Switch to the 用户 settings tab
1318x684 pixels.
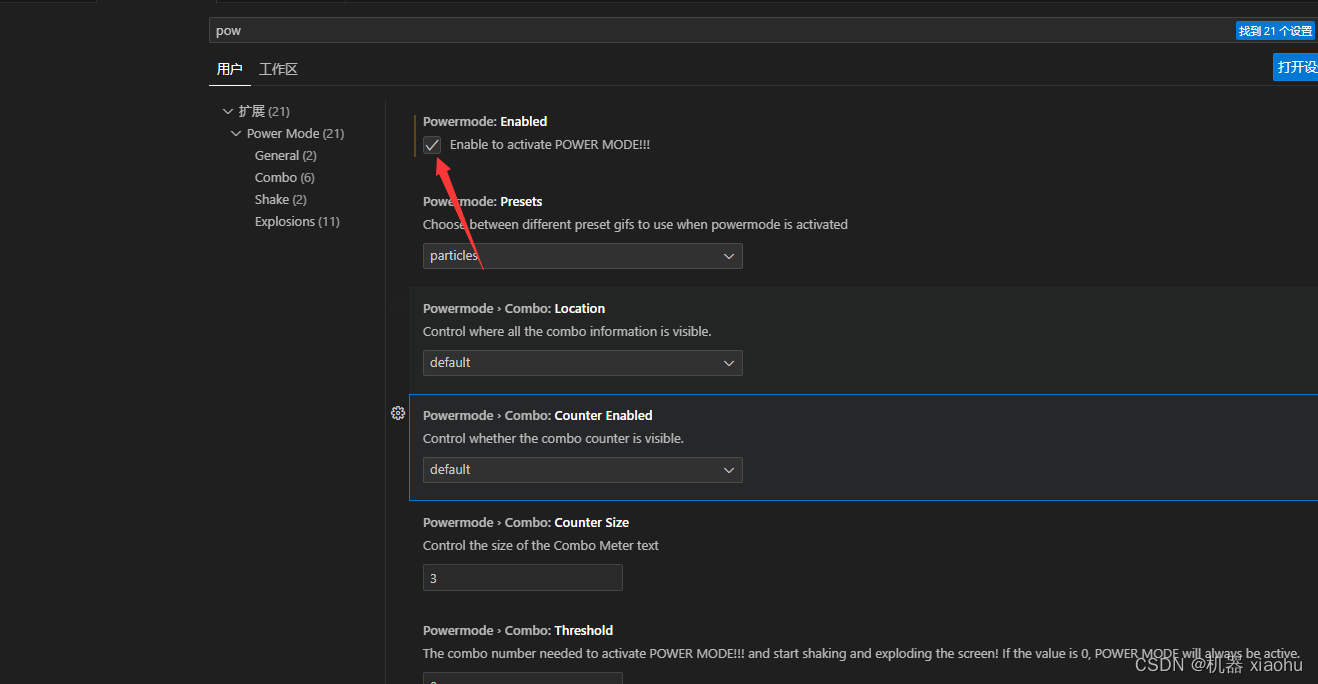click(230, 69)
